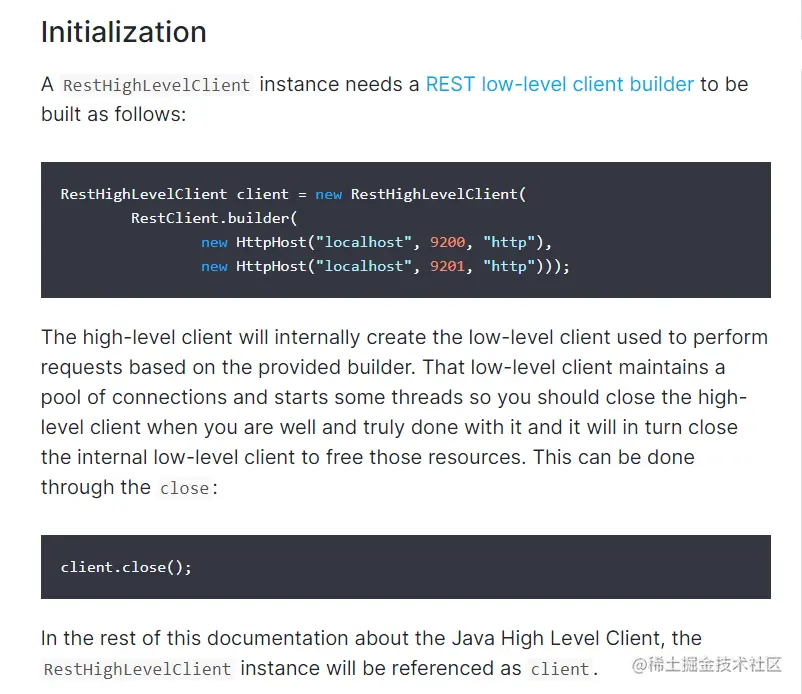Click the inline code 'close' after 'through the'
This screenshot has width=802, height=694.
coord(185,488)
